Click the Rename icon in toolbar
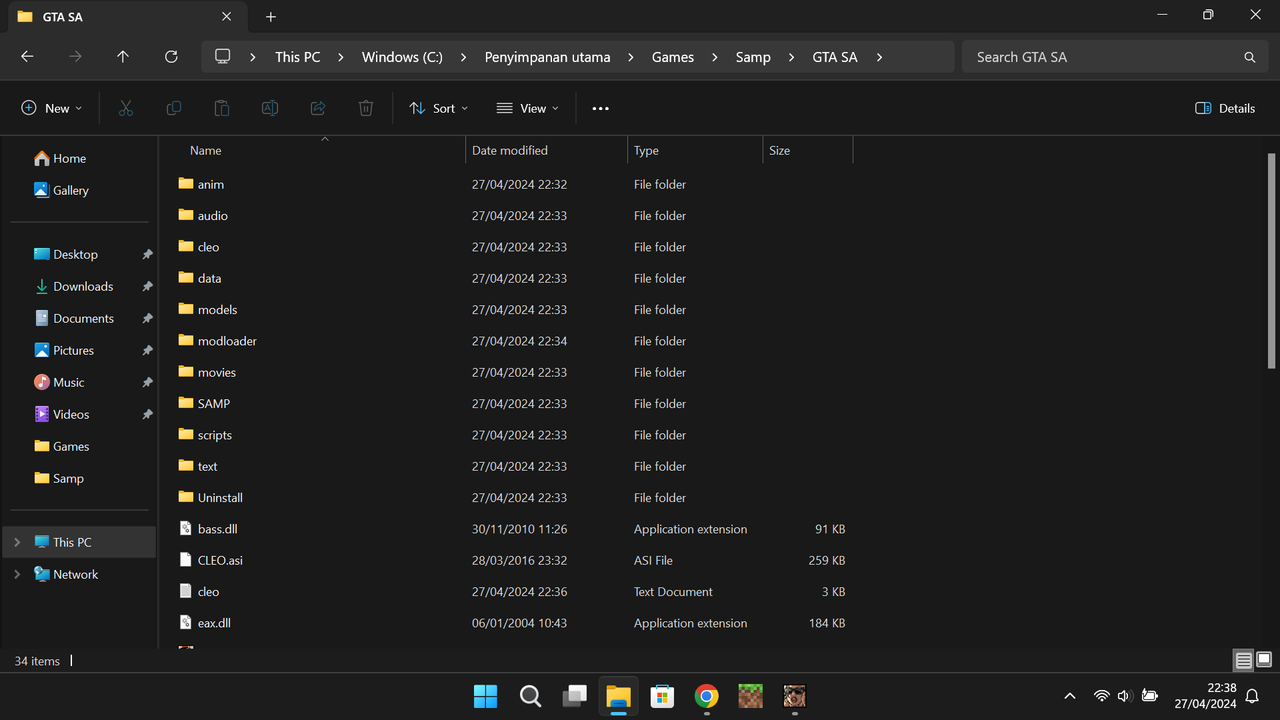 [x=270, y=108]
